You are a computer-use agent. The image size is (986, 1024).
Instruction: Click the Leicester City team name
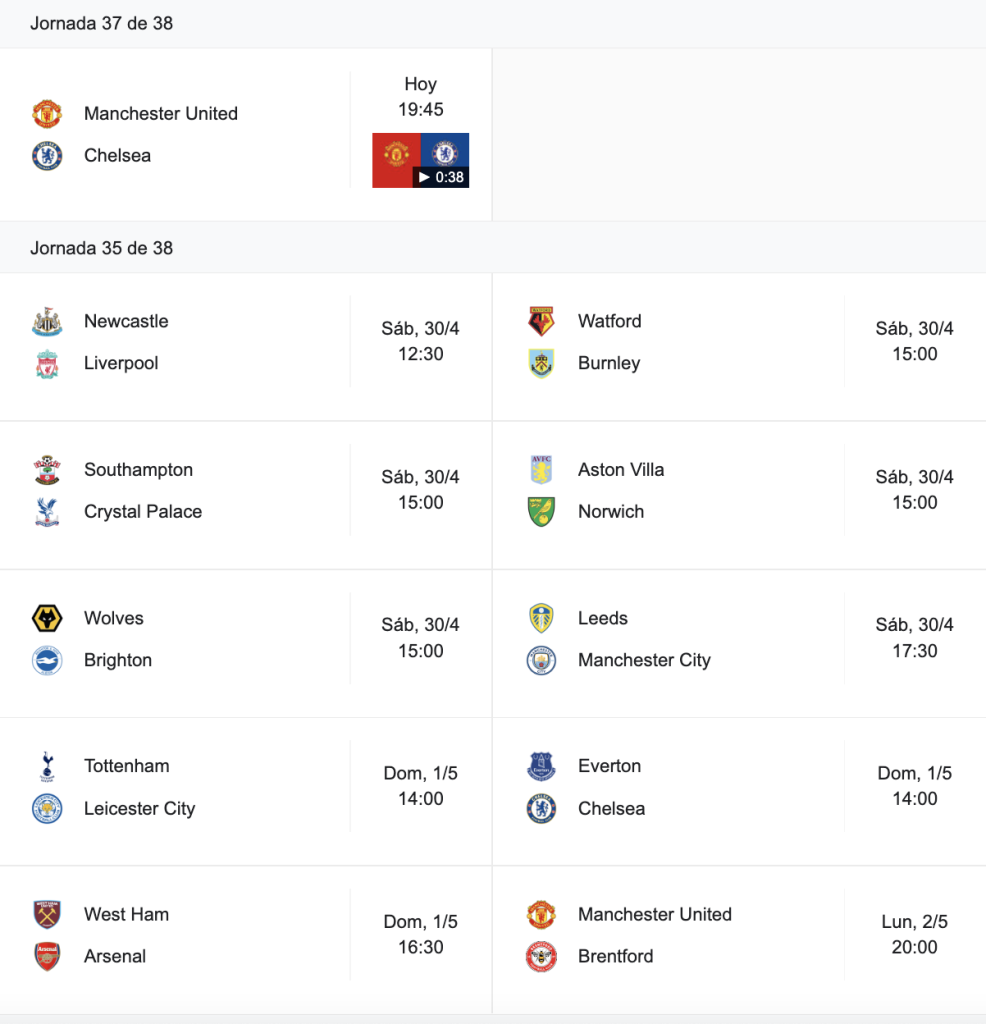[x=140, y=808]
